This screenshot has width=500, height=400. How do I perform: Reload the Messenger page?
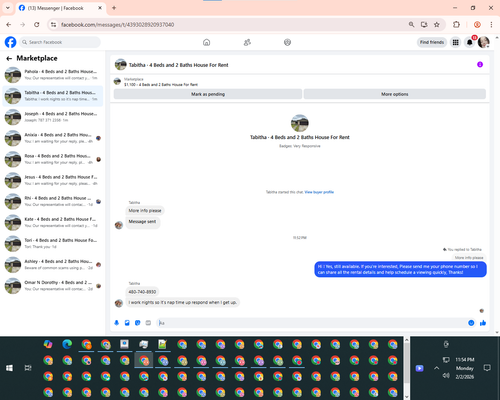pos(37,24)
